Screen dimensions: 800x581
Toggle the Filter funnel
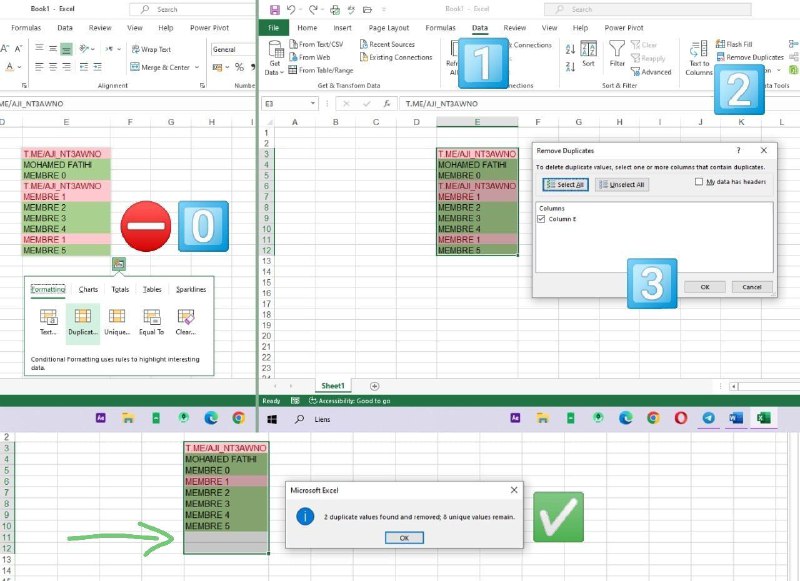pos(617,54)
